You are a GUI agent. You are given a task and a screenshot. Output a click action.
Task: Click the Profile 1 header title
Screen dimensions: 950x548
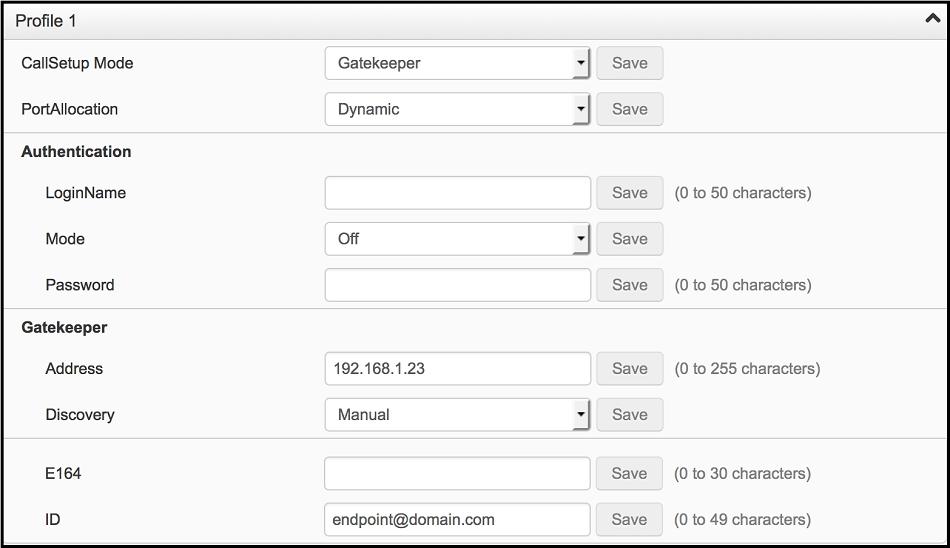(x=46, y=21)
